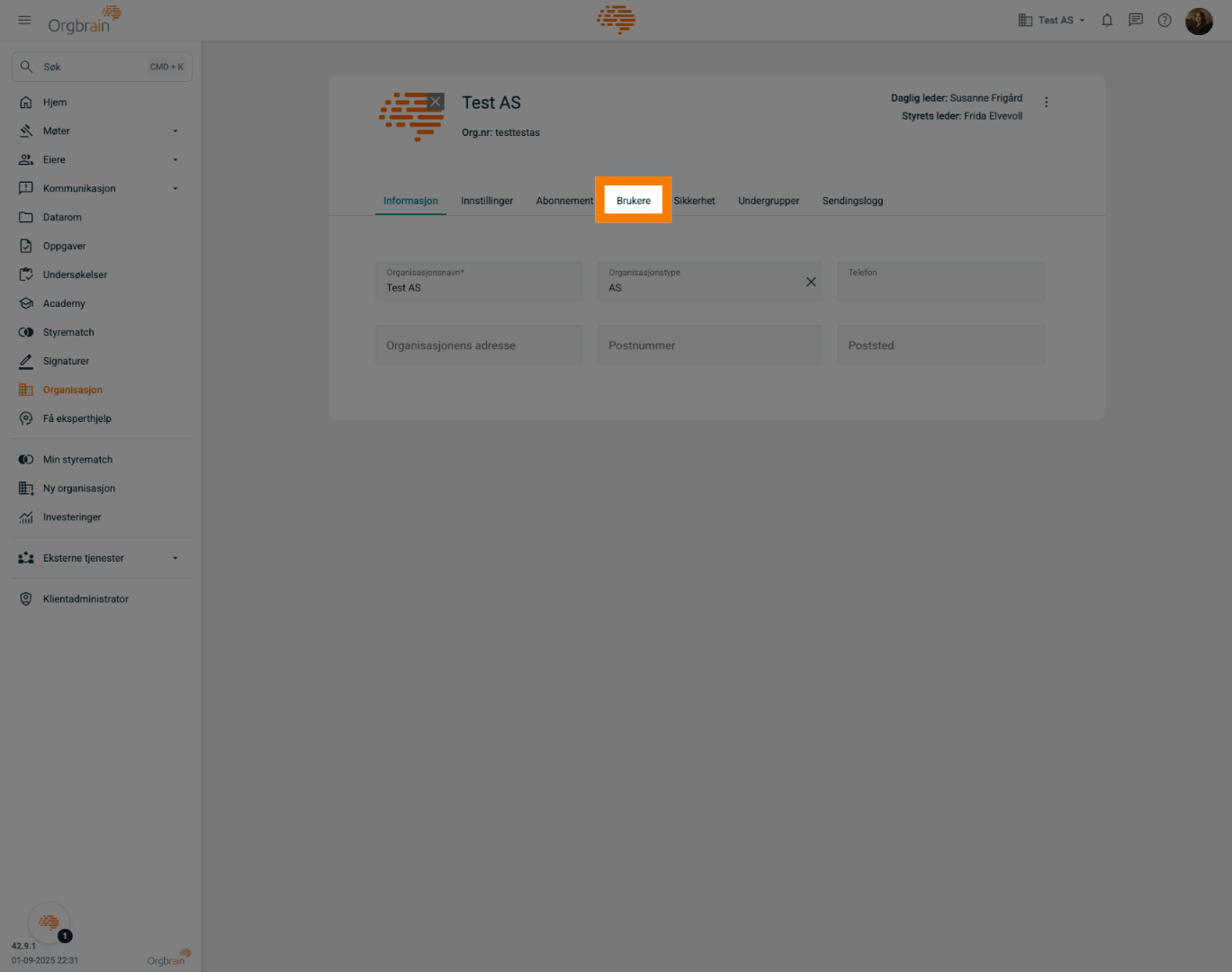
Task: Click the Poststed field
Action: (940, 346)
